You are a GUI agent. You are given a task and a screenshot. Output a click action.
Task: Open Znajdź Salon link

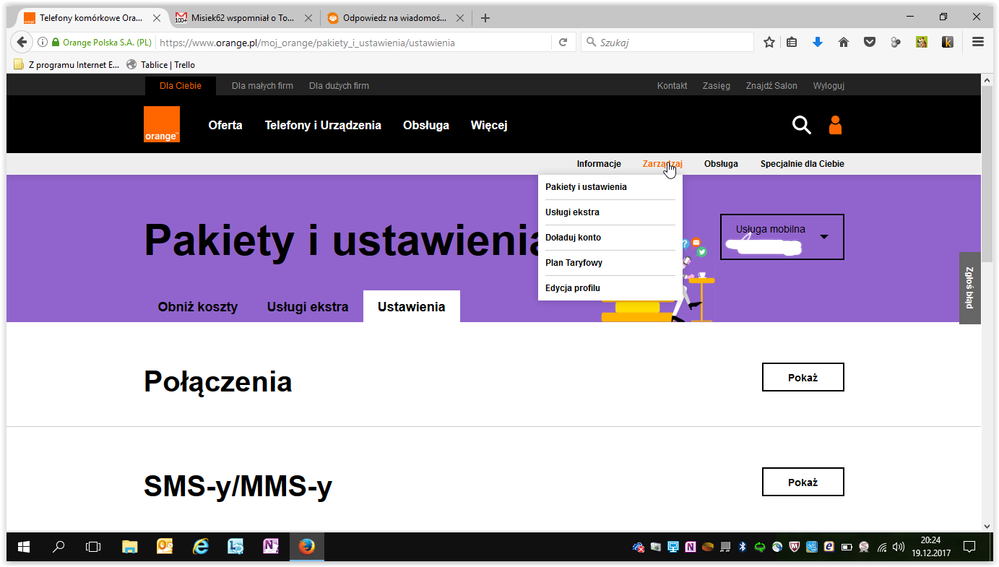(772, 85)
